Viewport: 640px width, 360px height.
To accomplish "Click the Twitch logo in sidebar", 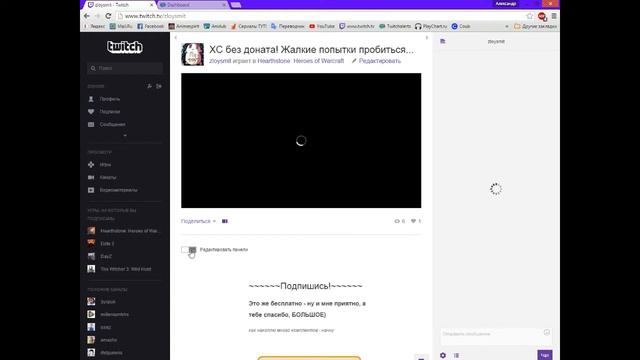I will tap(124, 47).
